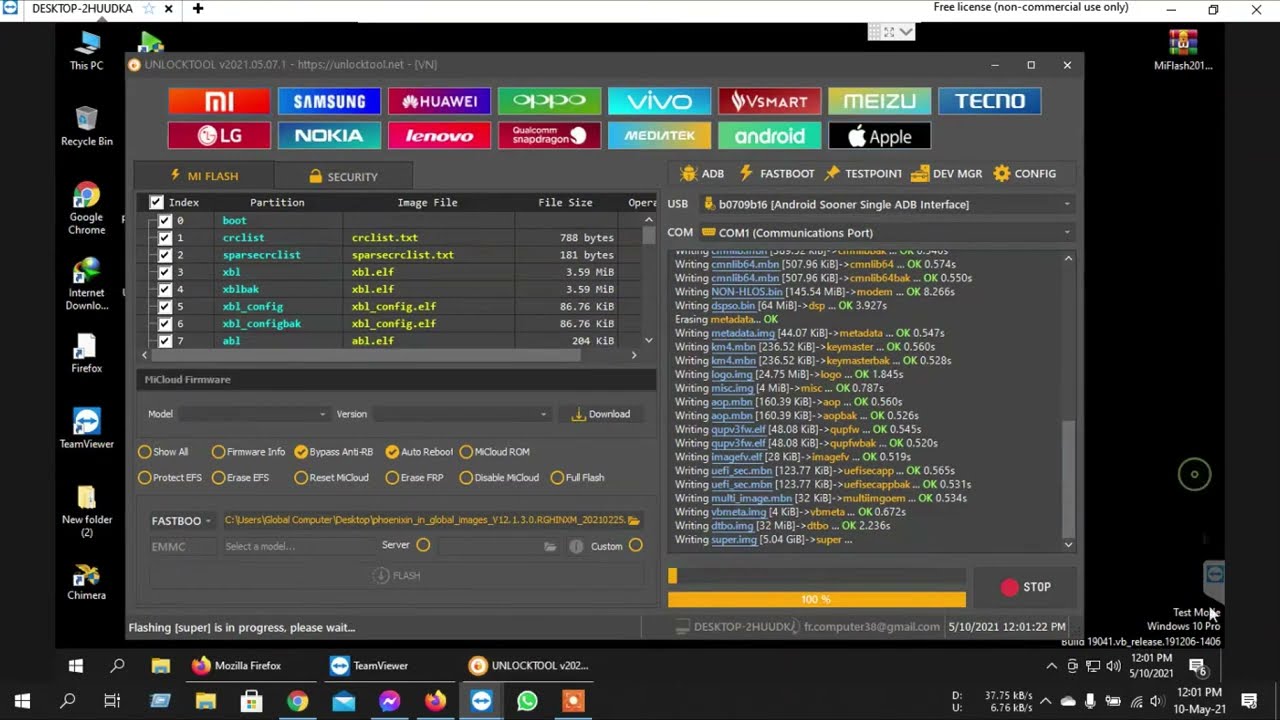Open Google Chrome from the taskbar
This screenshot has width=1280, height=720.
tap(297, 701)
